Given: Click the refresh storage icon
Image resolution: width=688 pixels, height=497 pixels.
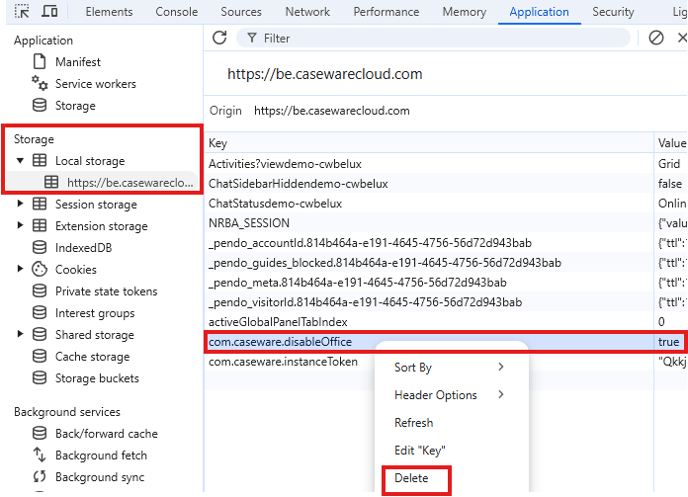Looking at the screenshot, I should tap(219, 38).
